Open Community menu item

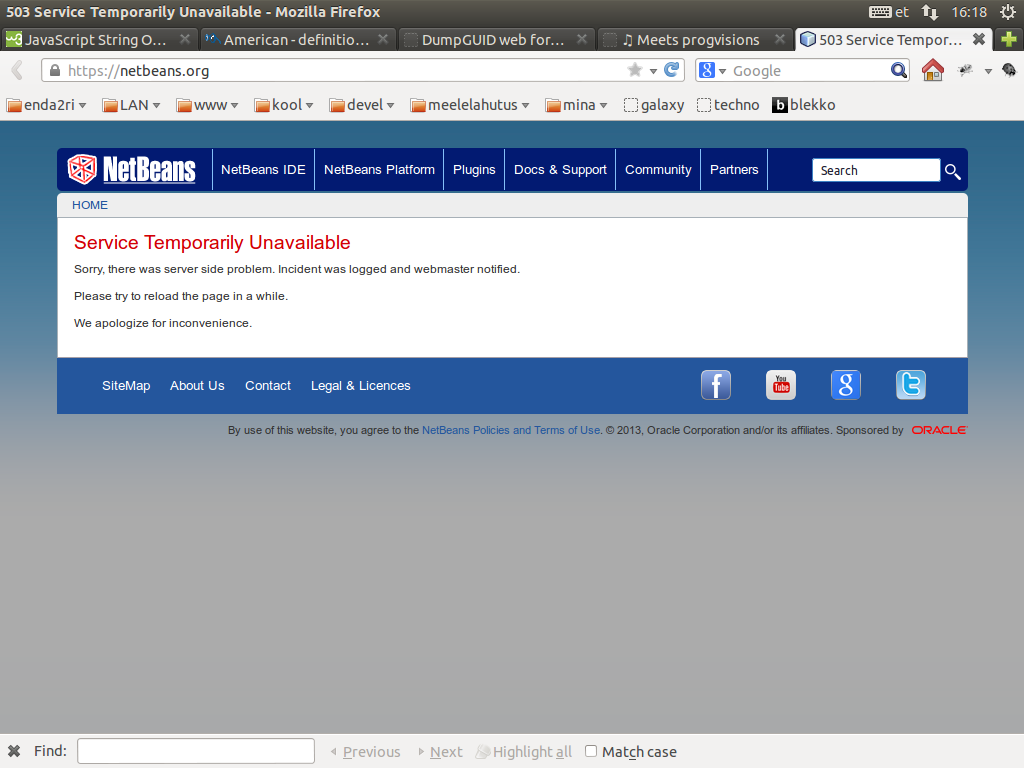[x=658, y=169]
